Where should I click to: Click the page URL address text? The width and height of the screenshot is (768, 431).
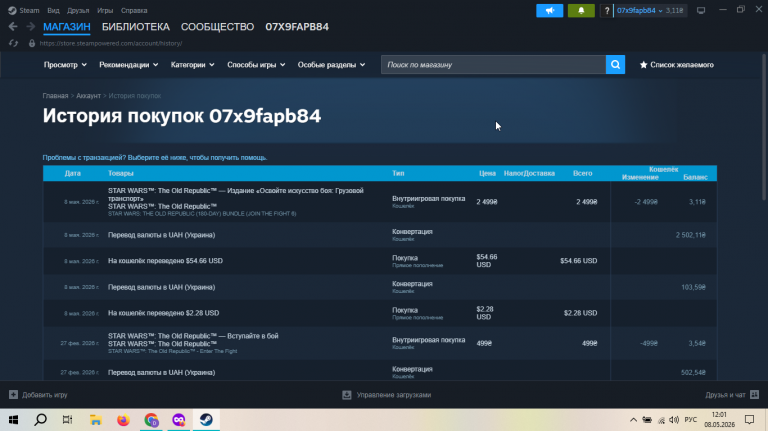pyautogui.click(x=111, y=43)
